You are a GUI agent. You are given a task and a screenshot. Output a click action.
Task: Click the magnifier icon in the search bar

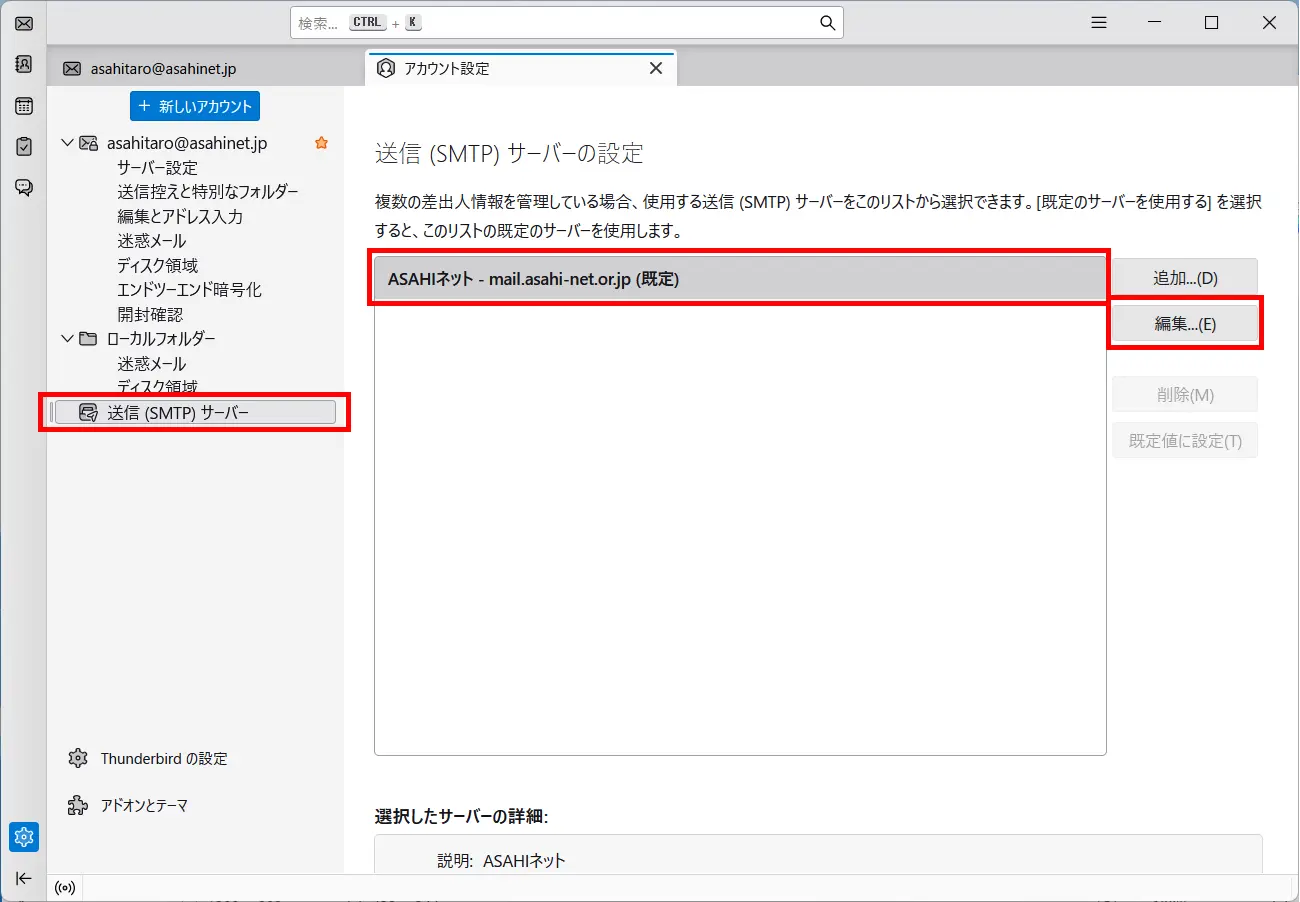826,22
